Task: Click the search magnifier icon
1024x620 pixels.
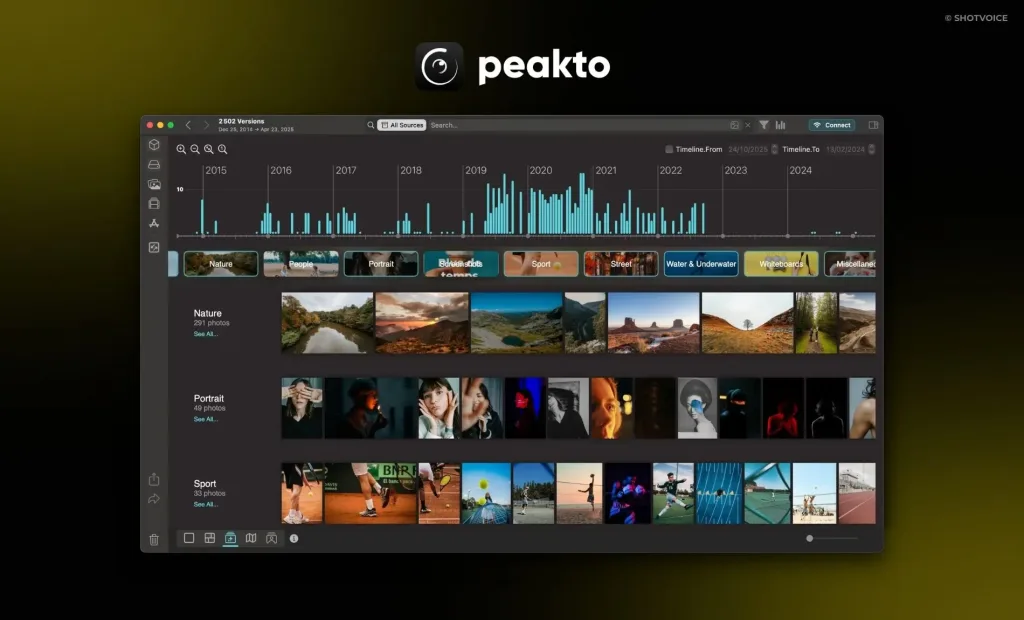Action: click(371, 125)
